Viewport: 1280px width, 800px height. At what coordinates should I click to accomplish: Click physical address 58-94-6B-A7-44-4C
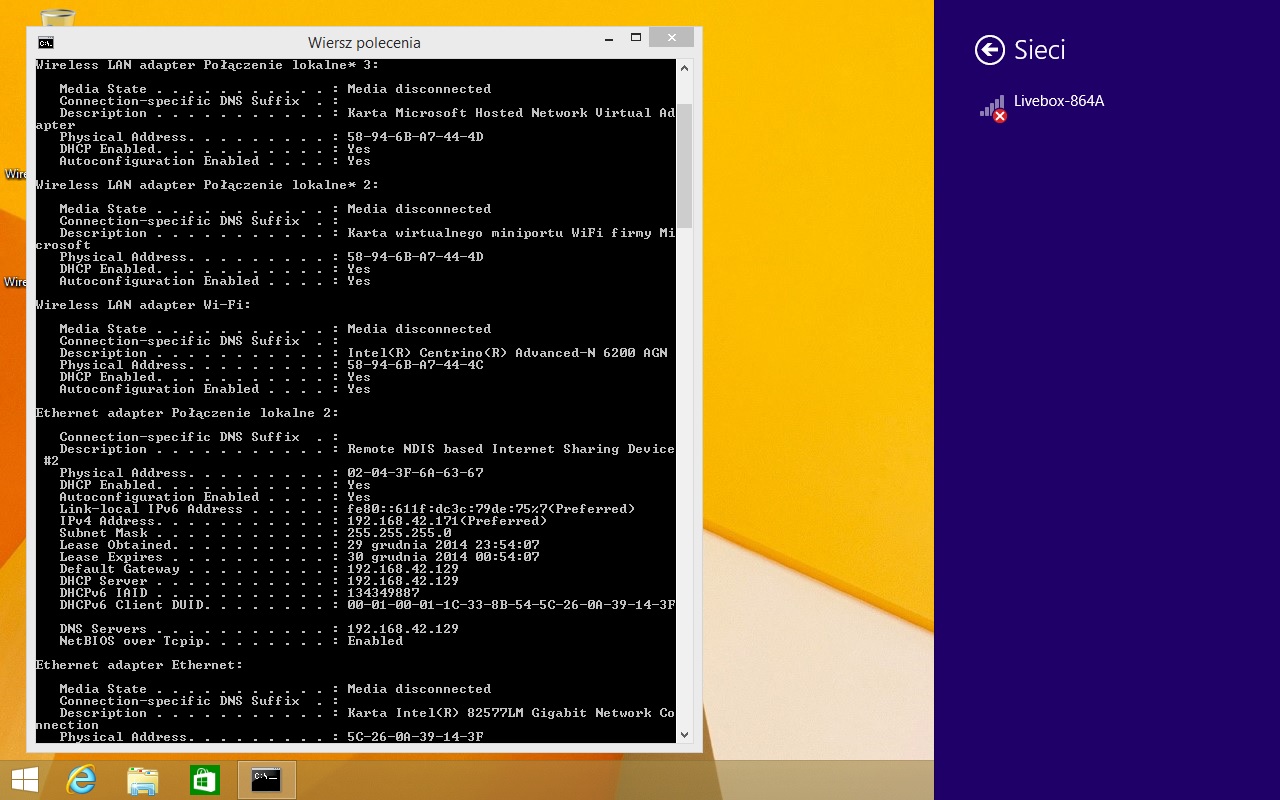(x=415, y=365)
